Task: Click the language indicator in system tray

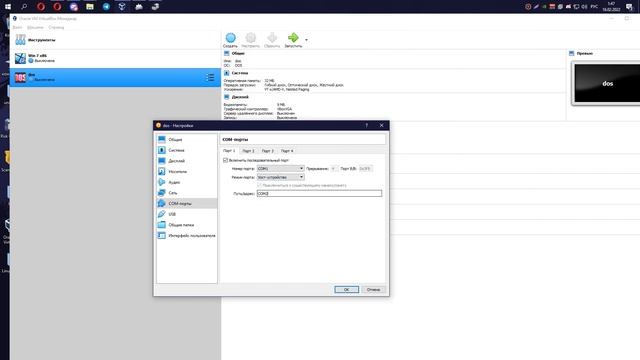Action: coord(594,7)
